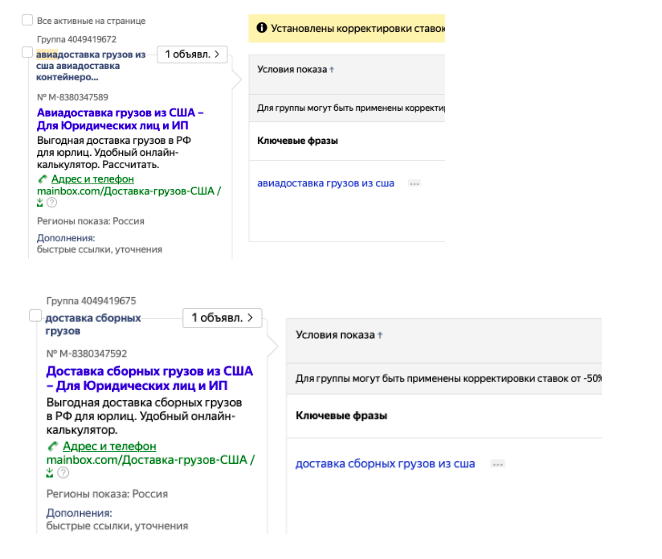
Task: Sort by first 'Условия показа' column arrow
Action: (332, 70)
